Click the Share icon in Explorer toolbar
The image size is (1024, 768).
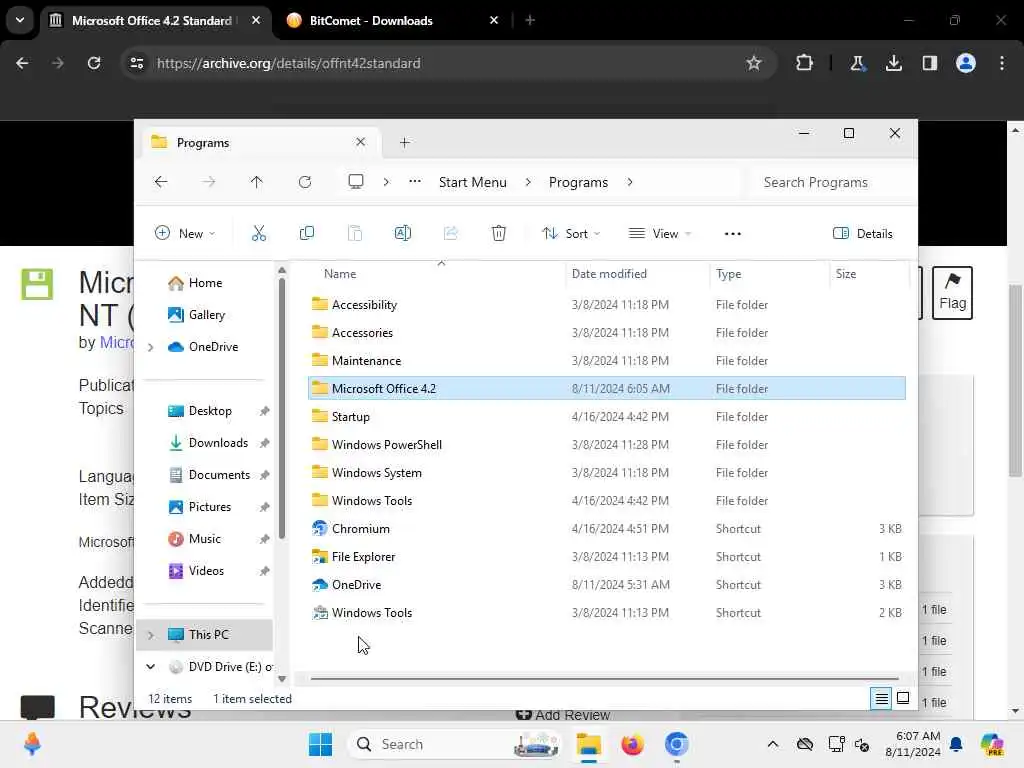click(x=451, y=233)
